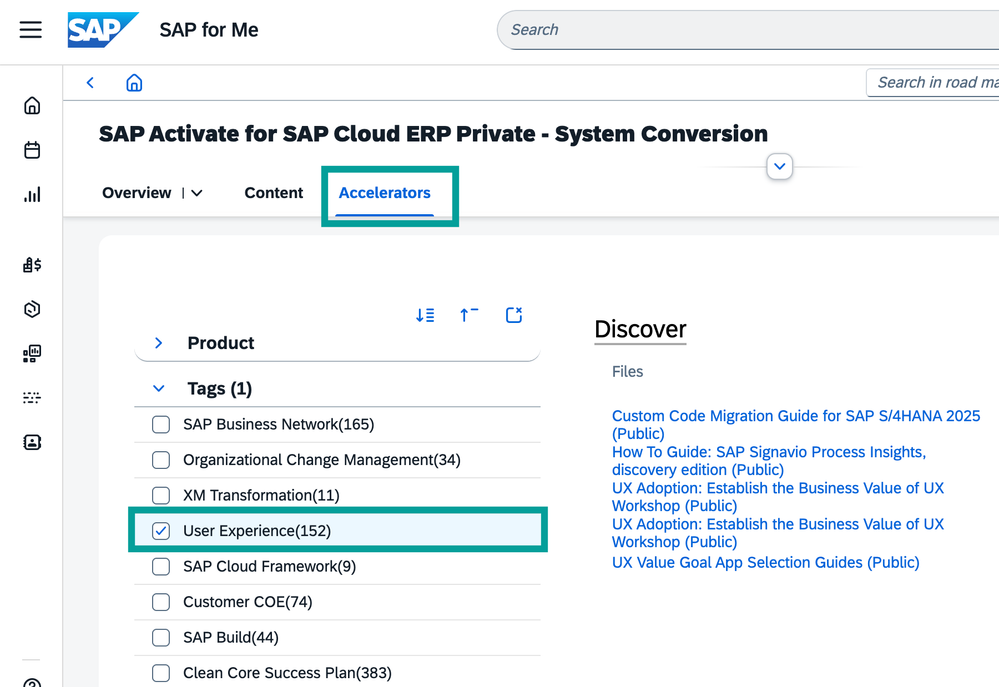Click the collapse all arrow icon
999x687 pixels.
pos(469,315)
